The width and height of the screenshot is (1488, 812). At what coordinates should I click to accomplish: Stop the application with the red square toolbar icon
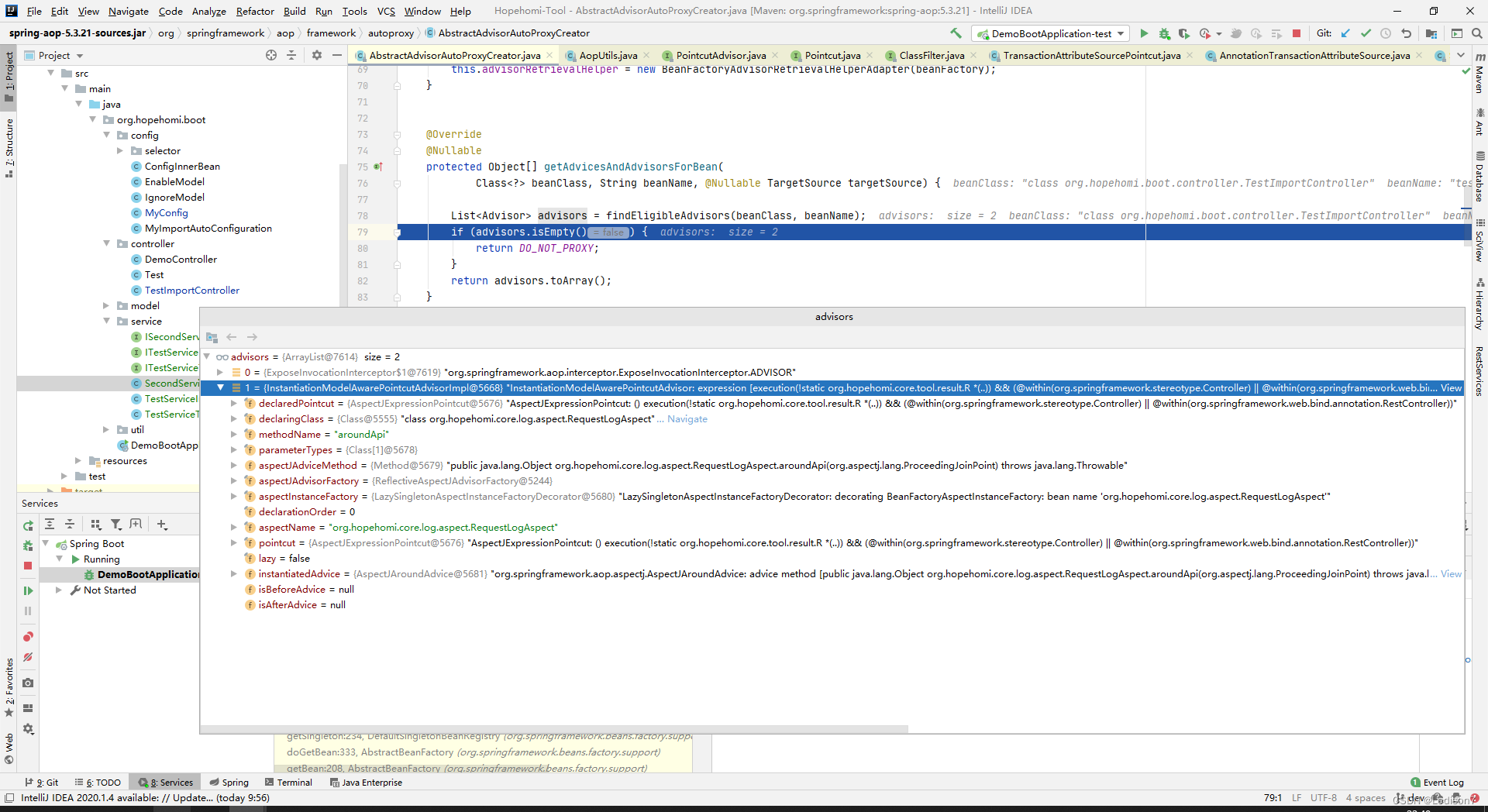click(1297, 33)
